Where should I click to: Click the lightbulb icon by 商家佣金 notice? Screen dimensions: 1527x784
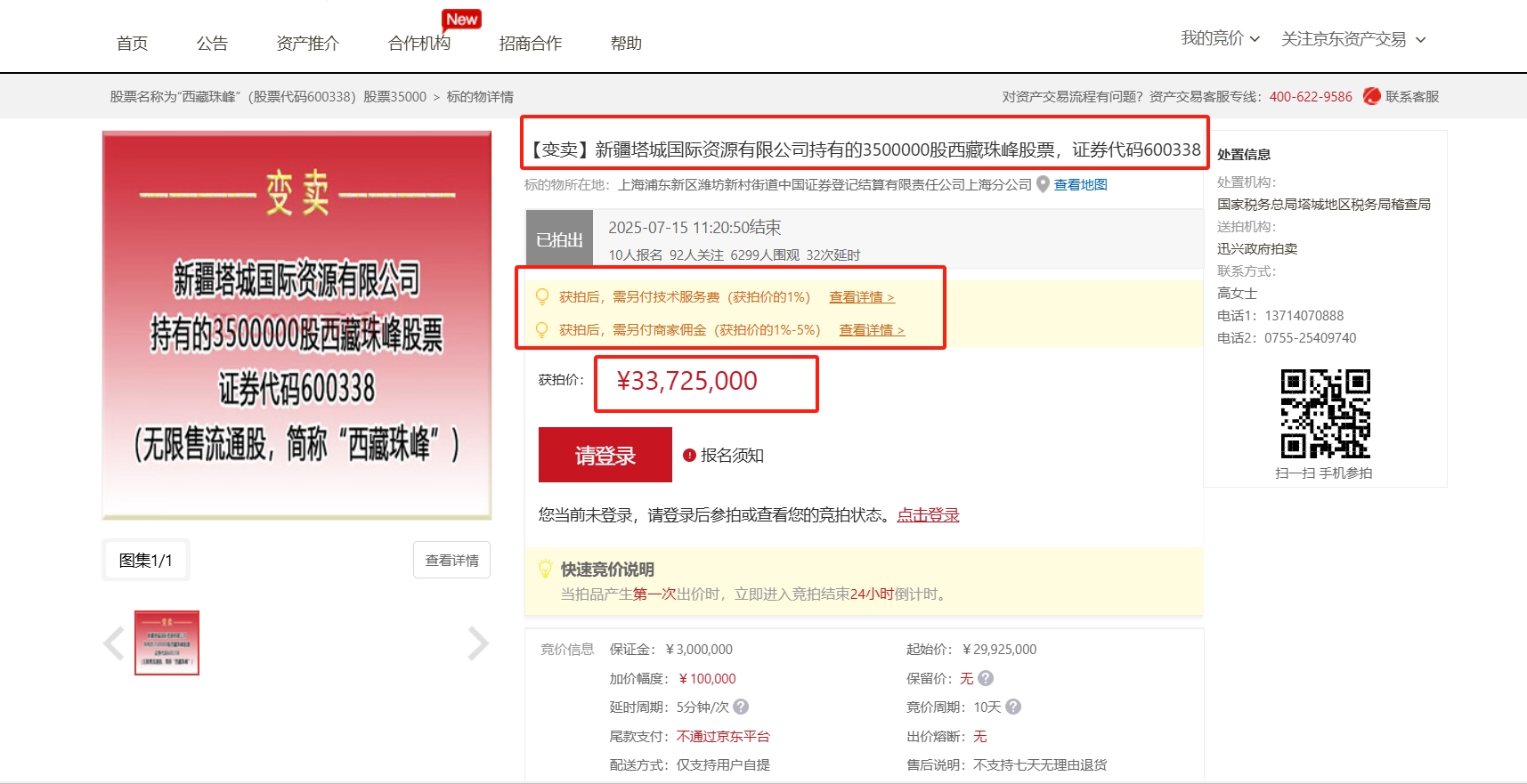[x=541, y=329]
